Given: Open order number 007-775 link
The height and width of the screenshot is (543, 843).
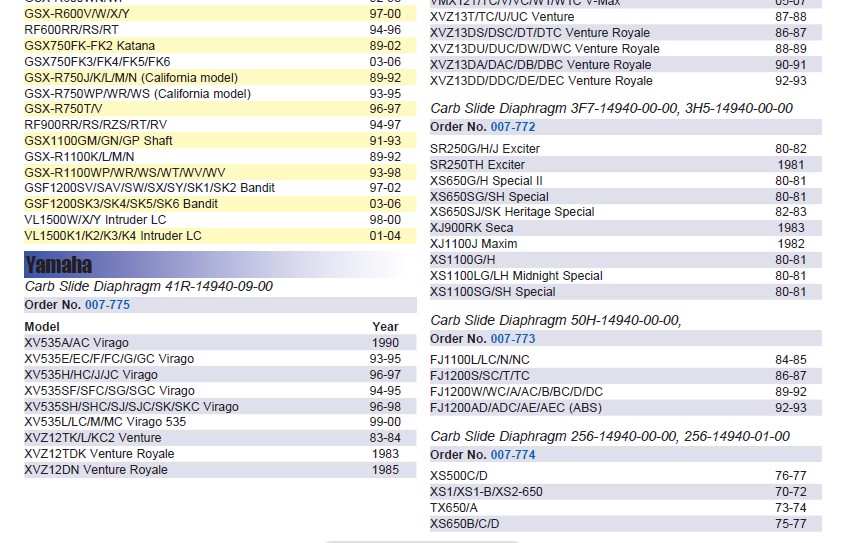Looking at the screenshot, I should pyautogui.click(x=108, y=305).
